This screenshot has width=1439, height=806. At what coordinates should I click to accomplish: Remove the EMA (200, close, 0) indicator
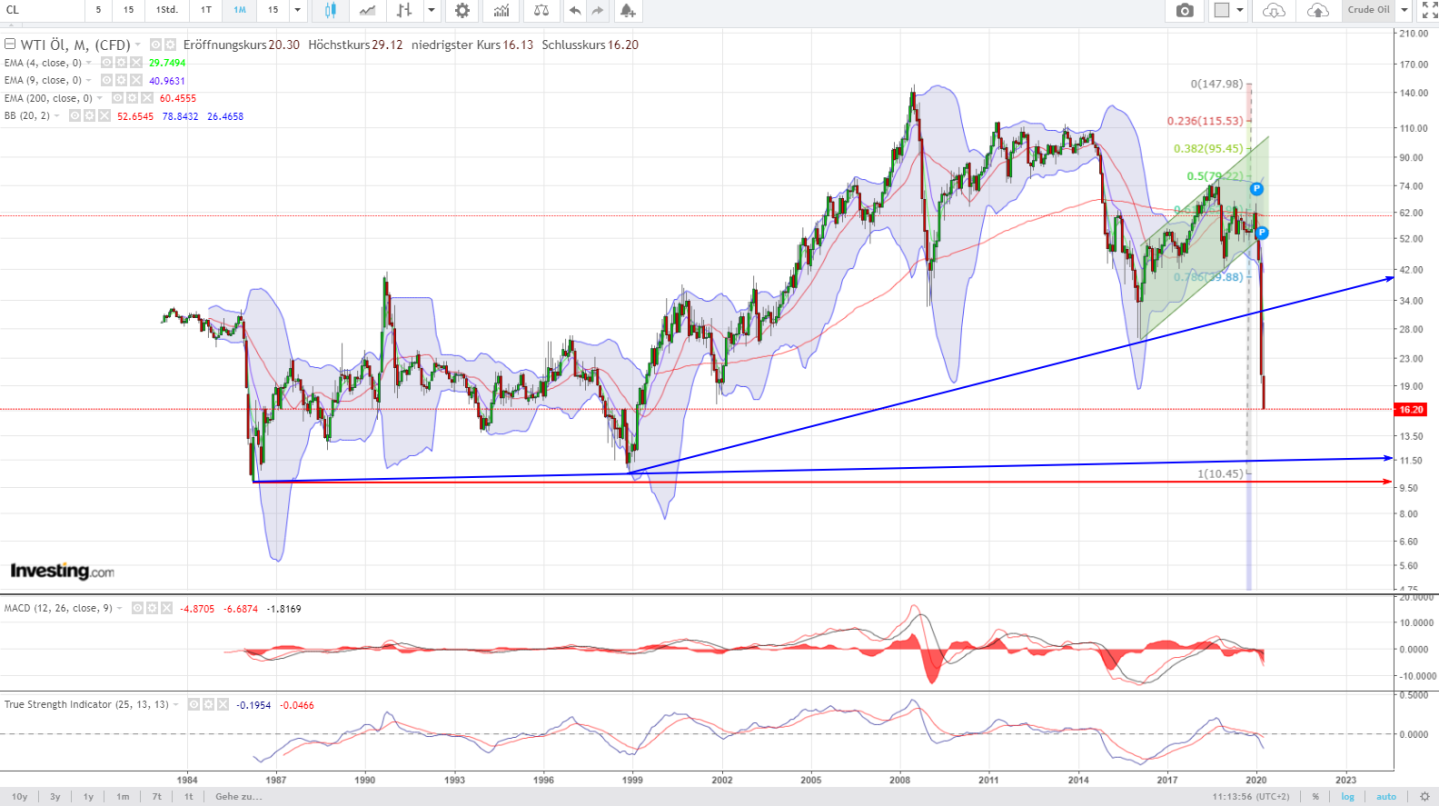[x=147, y=98]
